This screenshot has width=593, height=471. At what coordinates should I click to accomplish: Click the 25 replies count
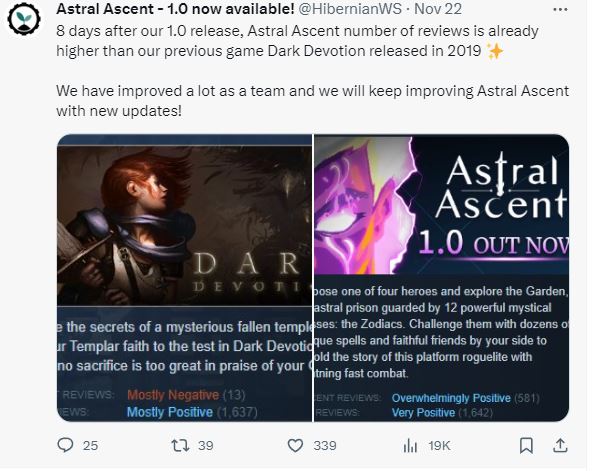coord(90,446)
